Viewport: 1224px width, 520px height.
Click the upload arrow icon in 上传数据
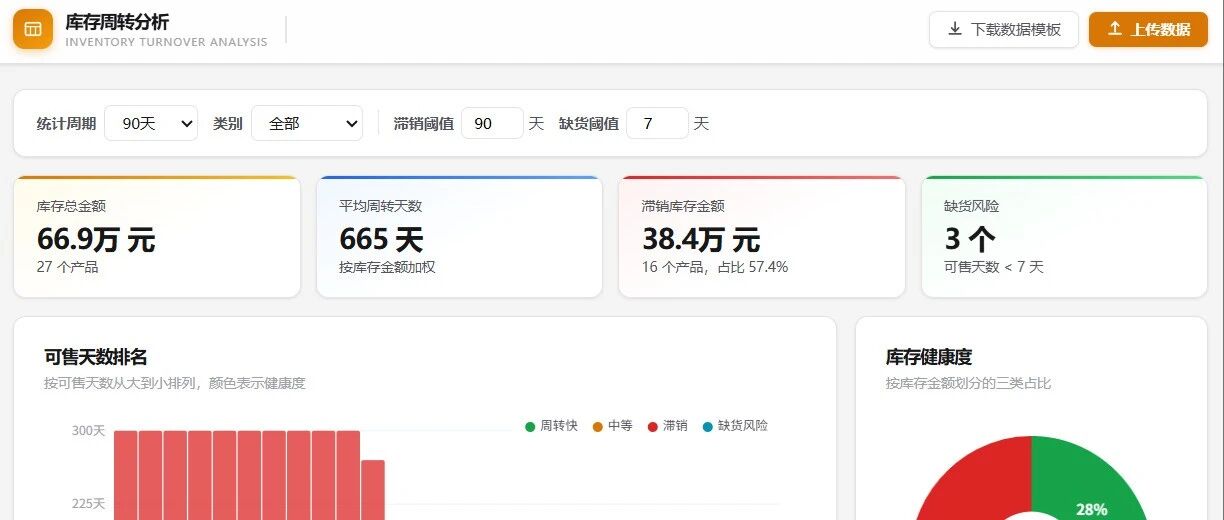coord(1115,29)
